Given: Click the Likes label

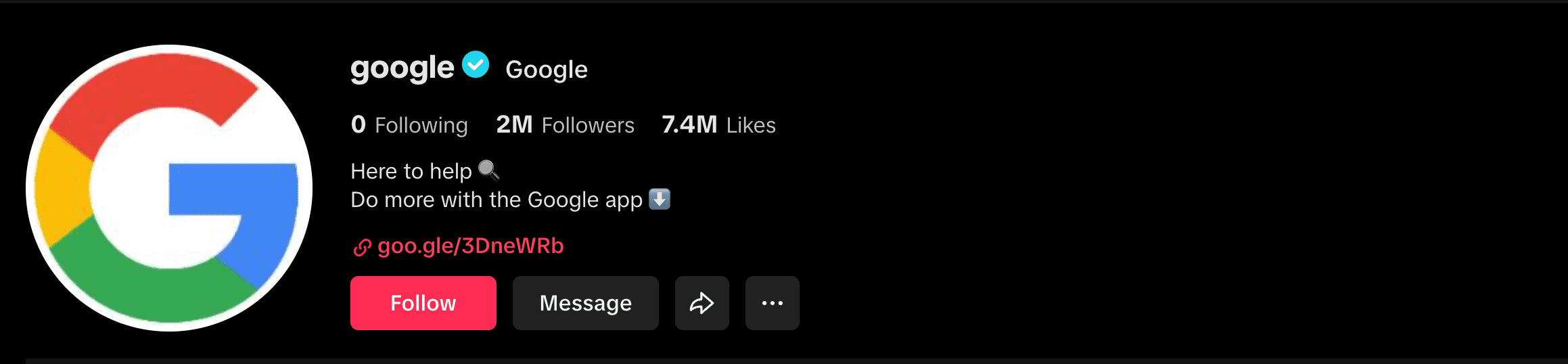Looking at the screenshot, I should click(751, 125).
